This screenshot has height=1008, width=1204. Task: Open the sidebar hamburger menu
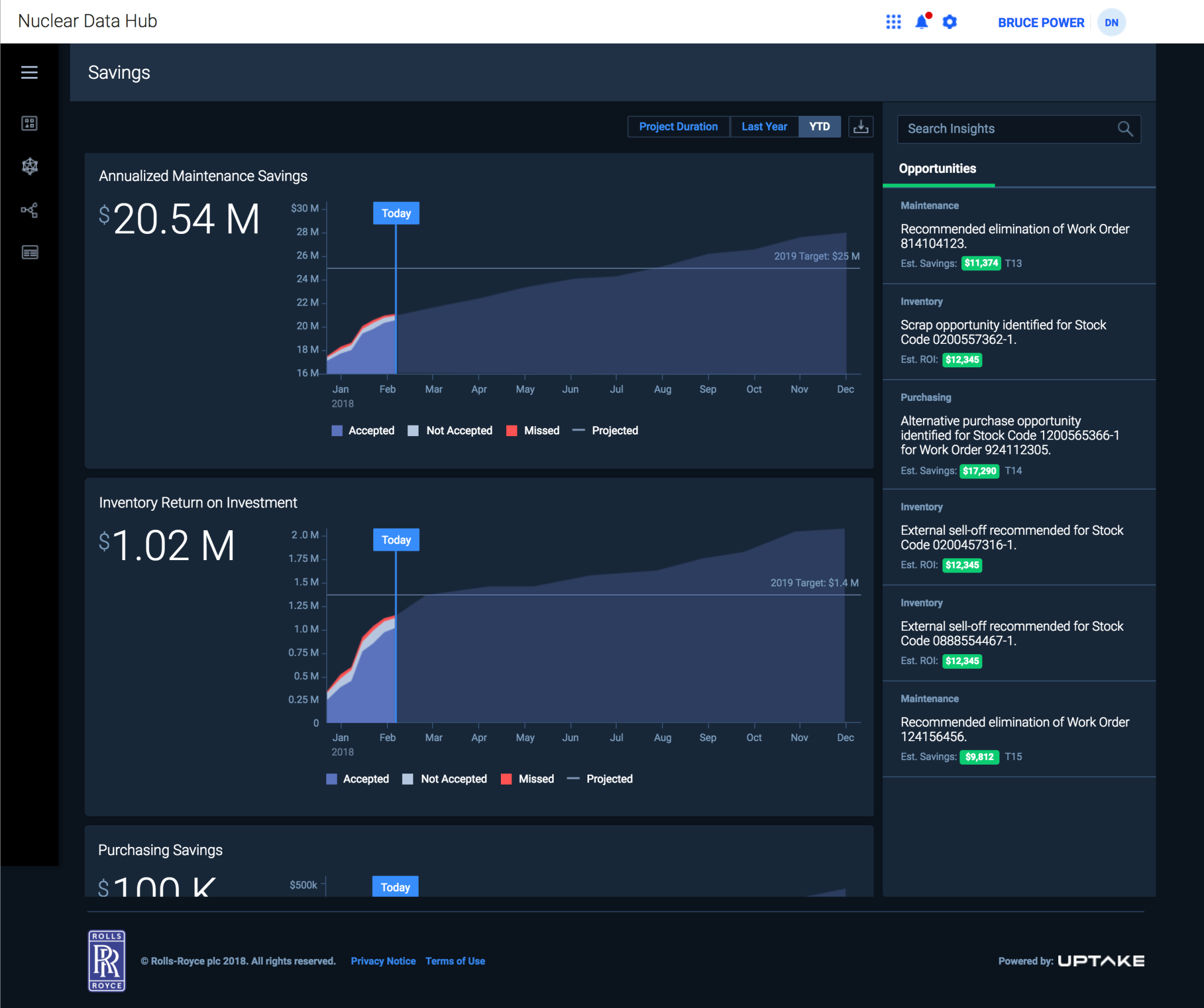click(x=29, y=72)
